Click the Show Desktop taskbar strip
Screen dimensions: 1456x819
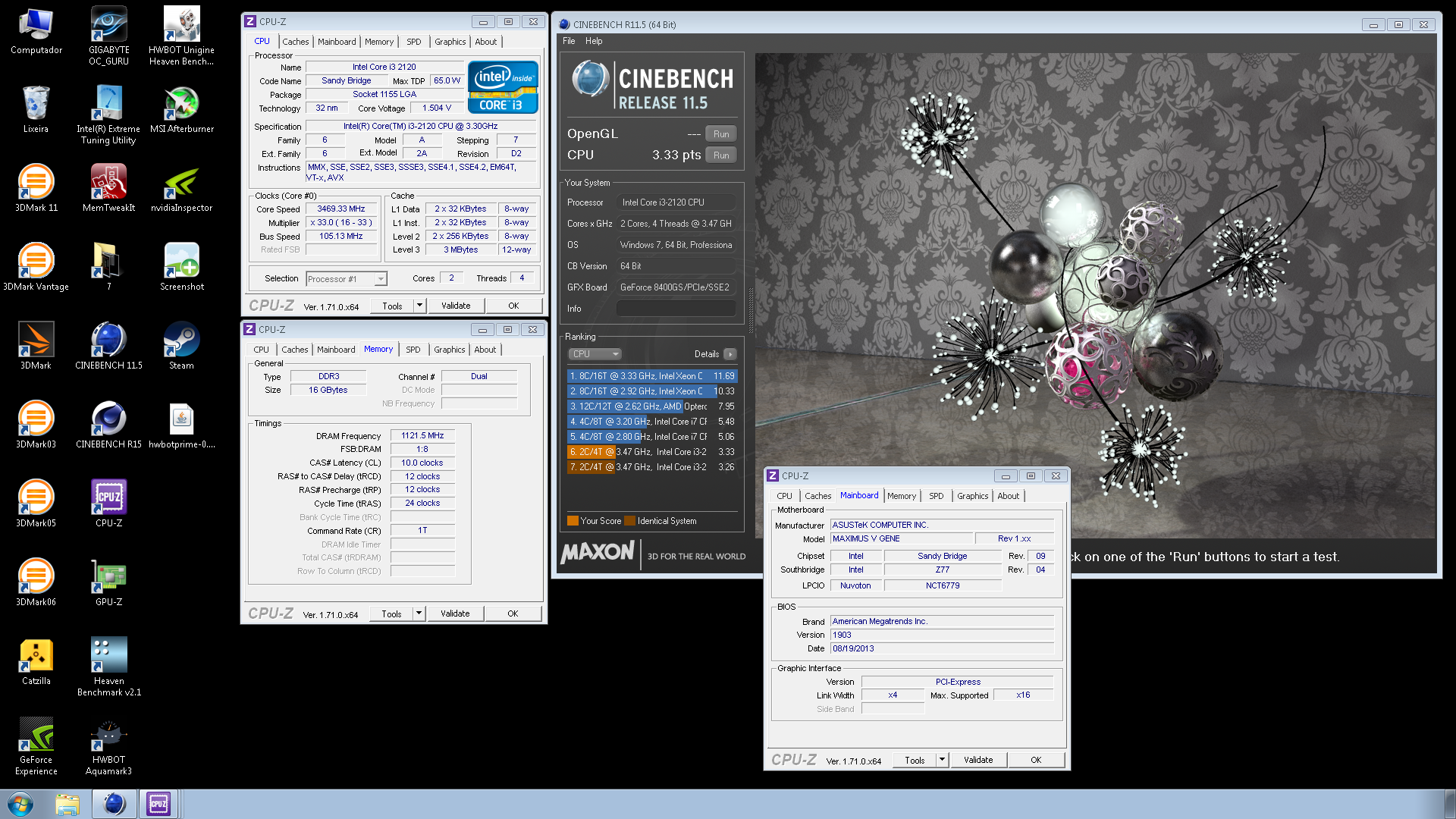tap(1450, 804)
